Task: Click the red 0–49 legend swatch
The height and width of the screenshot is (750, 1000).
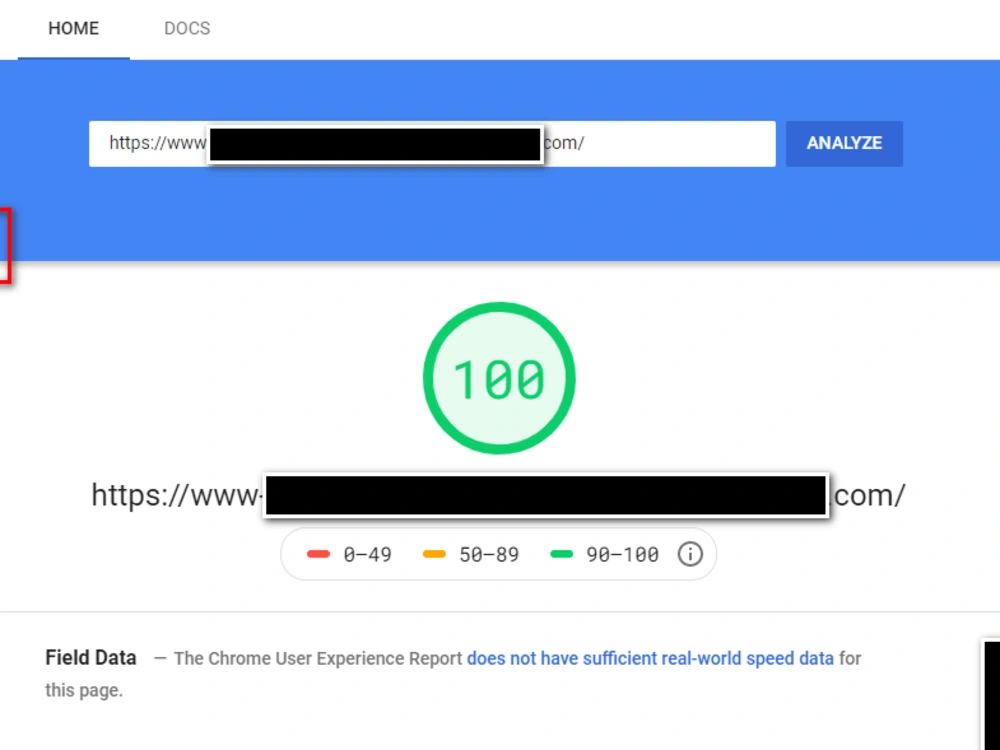Action: (318, 554)
